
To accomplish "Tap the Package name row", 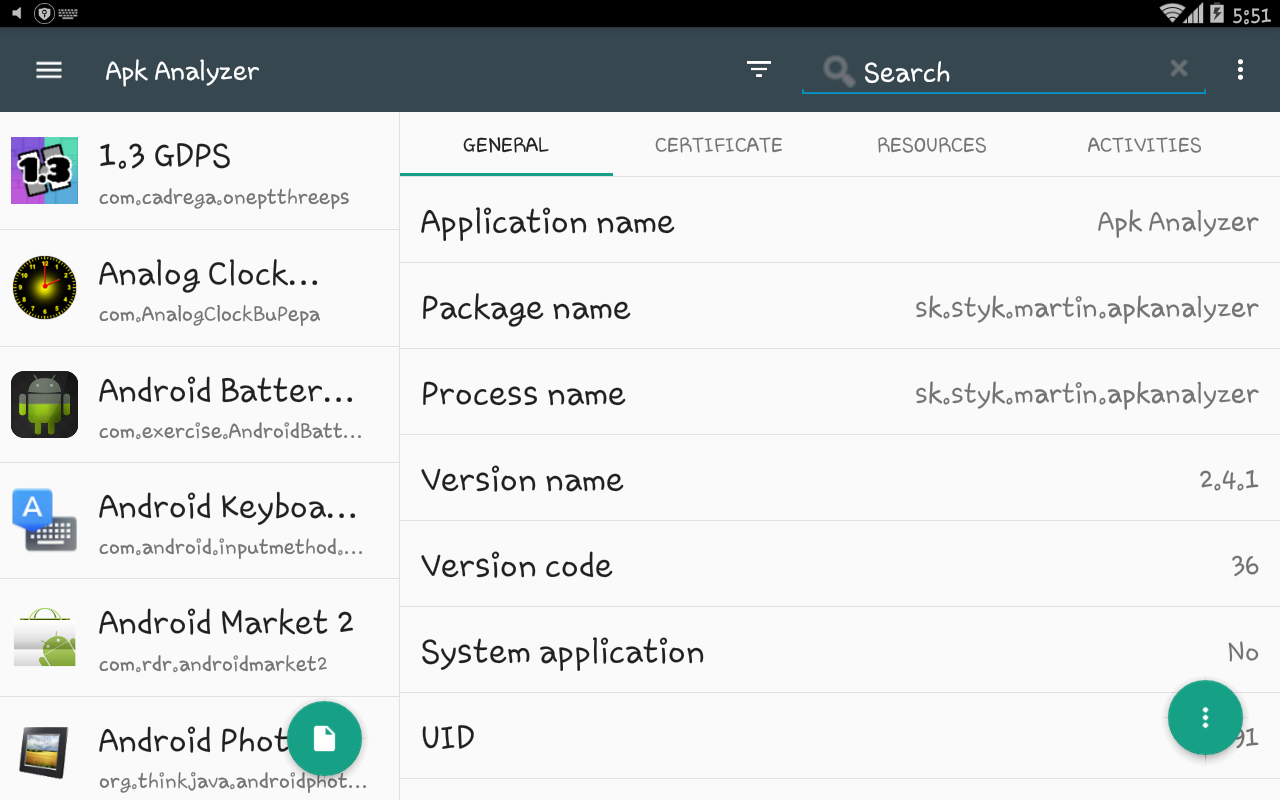I will click(839, 307).
